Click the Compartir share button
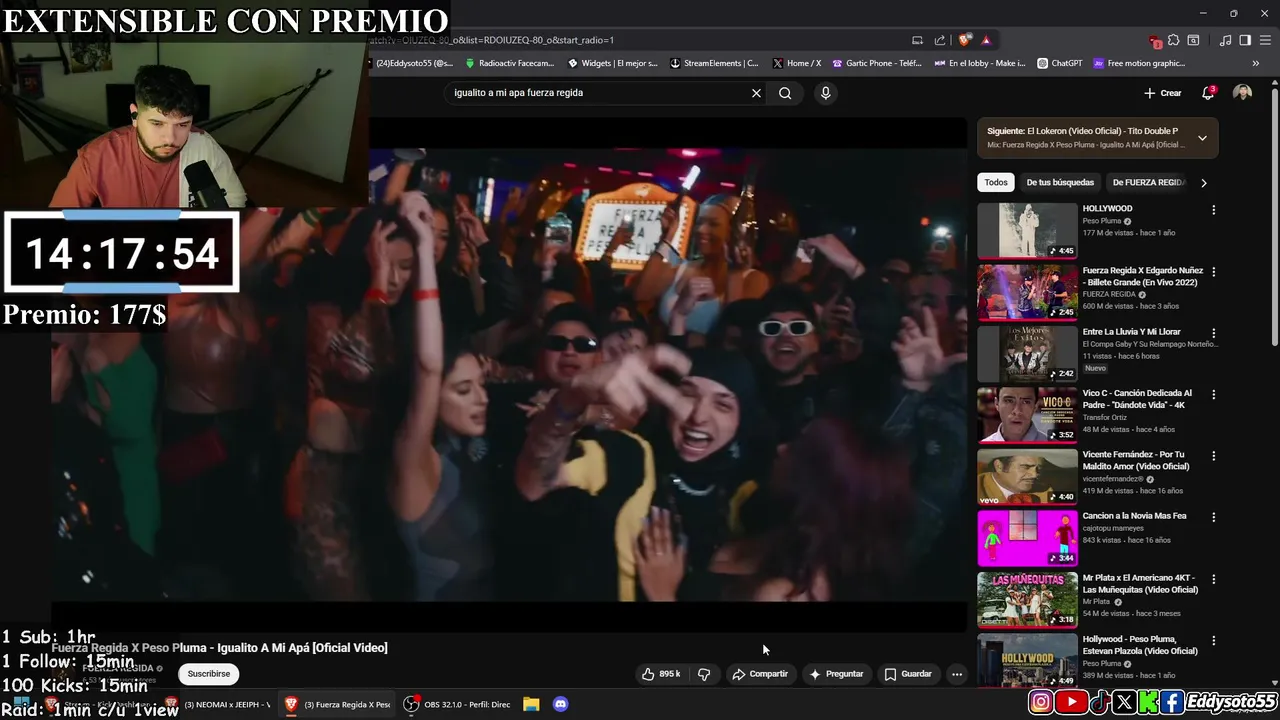Image resolution: width=1280 pixels, height=720 pixels. [x=760, y=674]
